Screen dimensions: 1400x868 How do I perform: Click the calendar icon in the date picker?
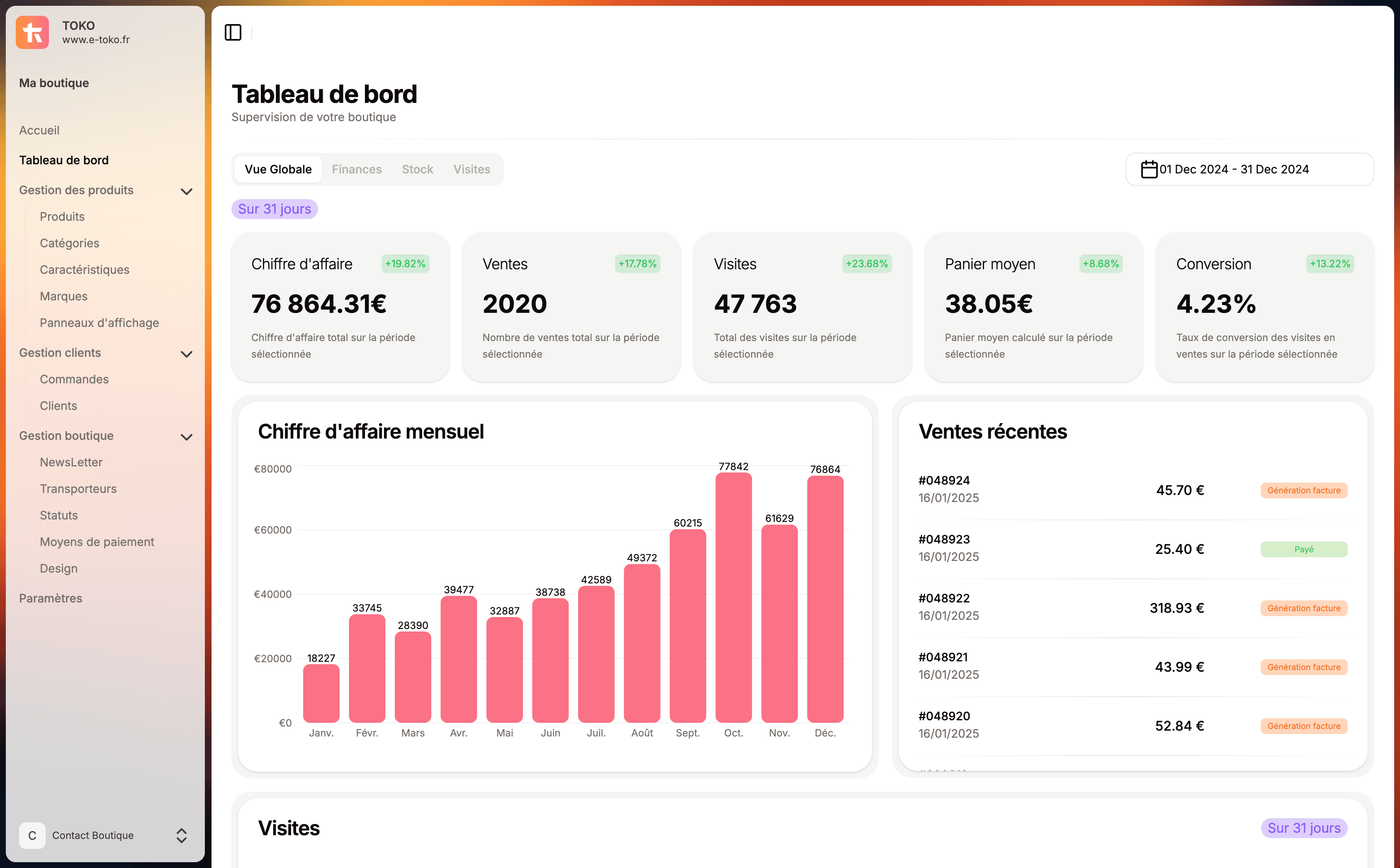pyautogui.click(x=1148, y=169)
